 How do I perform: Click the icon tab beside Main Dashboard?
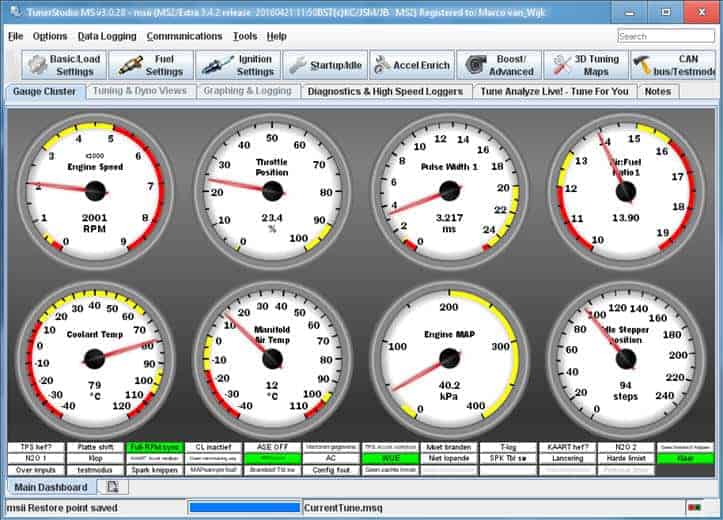[x=112, y=487]
